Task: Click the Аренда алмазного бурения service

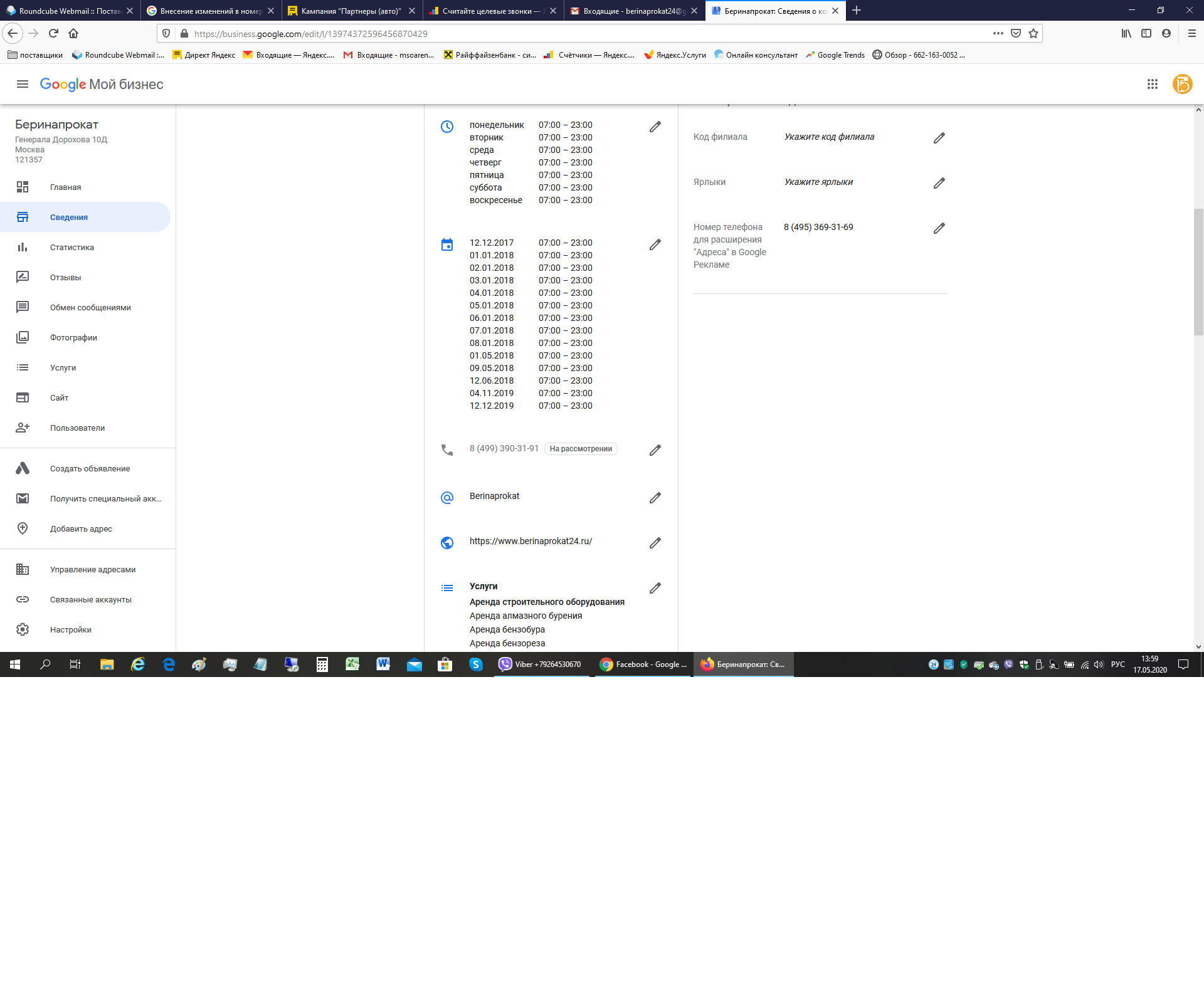Action: pos(525,616)
